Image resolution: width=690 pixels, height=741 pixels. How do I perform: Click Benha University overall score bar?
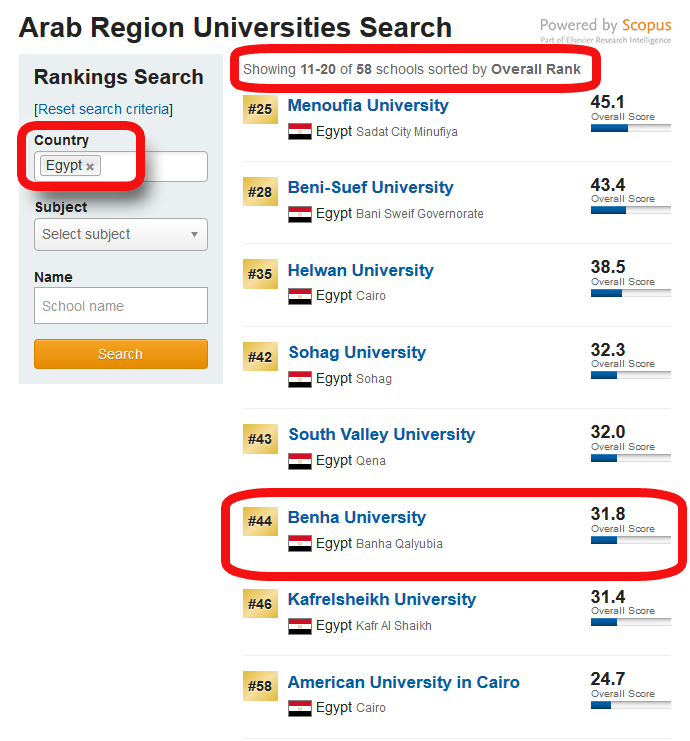(630, 540)
